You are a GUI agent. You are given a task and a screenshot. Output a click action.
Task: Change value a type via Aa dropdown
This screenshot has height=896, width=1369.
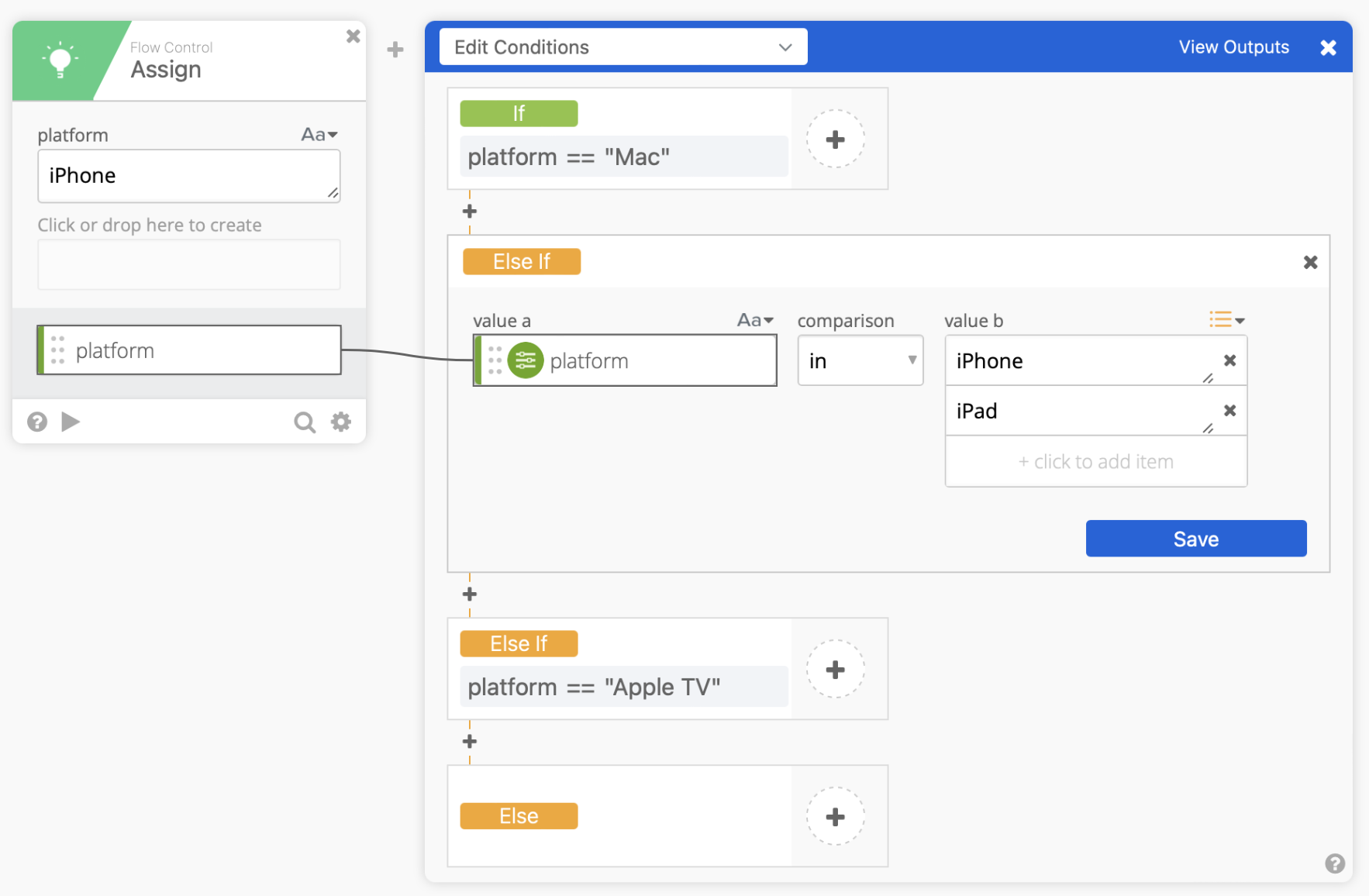[x=754, y=320]
